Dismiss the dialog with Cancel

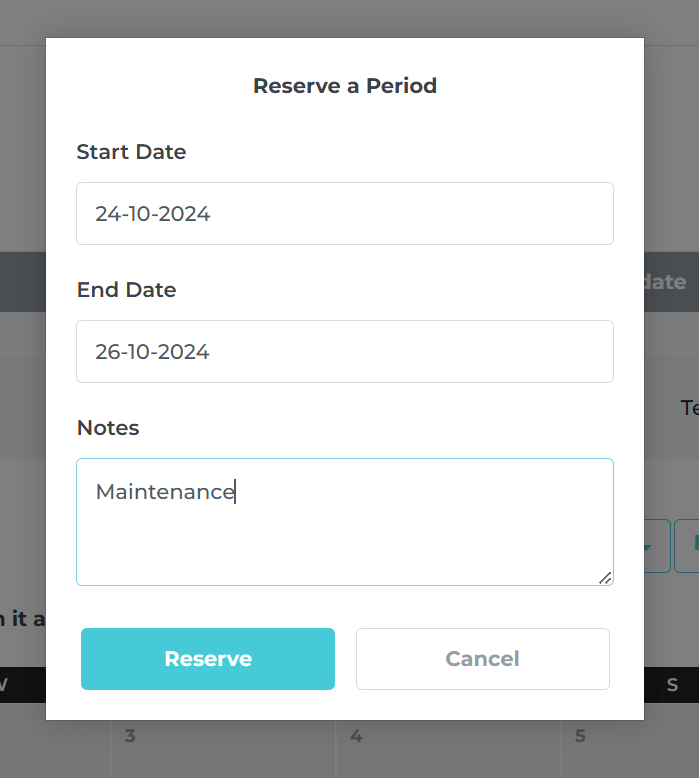483,659
